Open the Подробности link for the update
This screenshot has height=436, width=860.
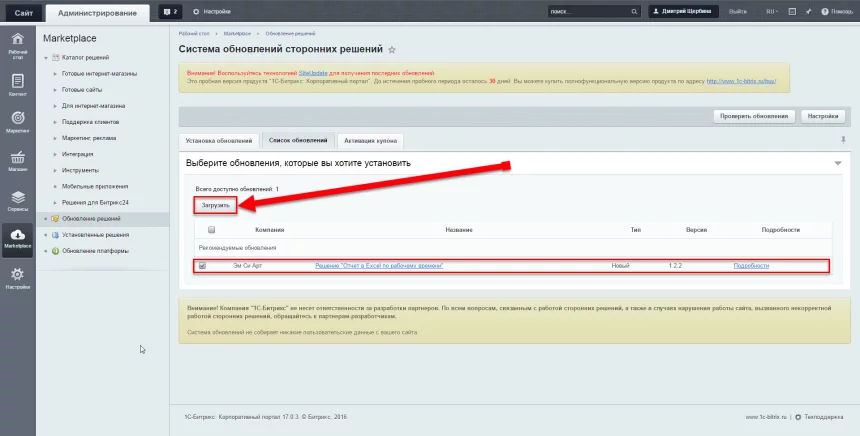[751, 265]
